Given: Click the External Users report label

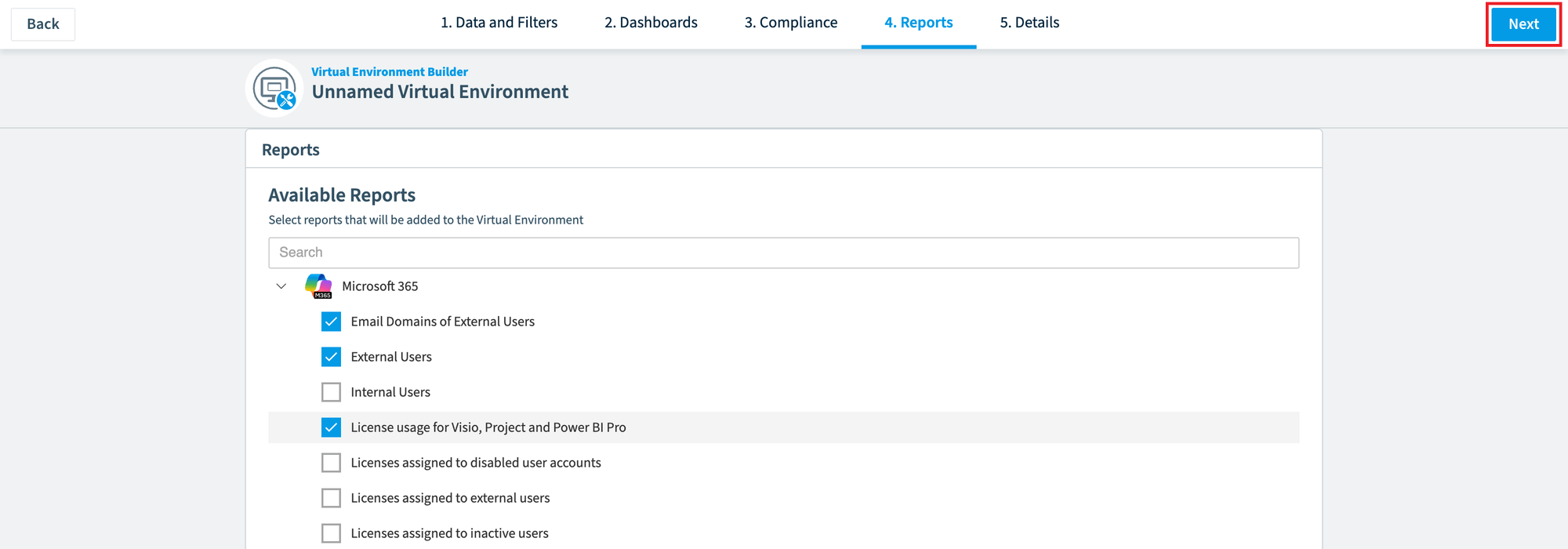Looking at the screenshot, I should tap(391, 357).
